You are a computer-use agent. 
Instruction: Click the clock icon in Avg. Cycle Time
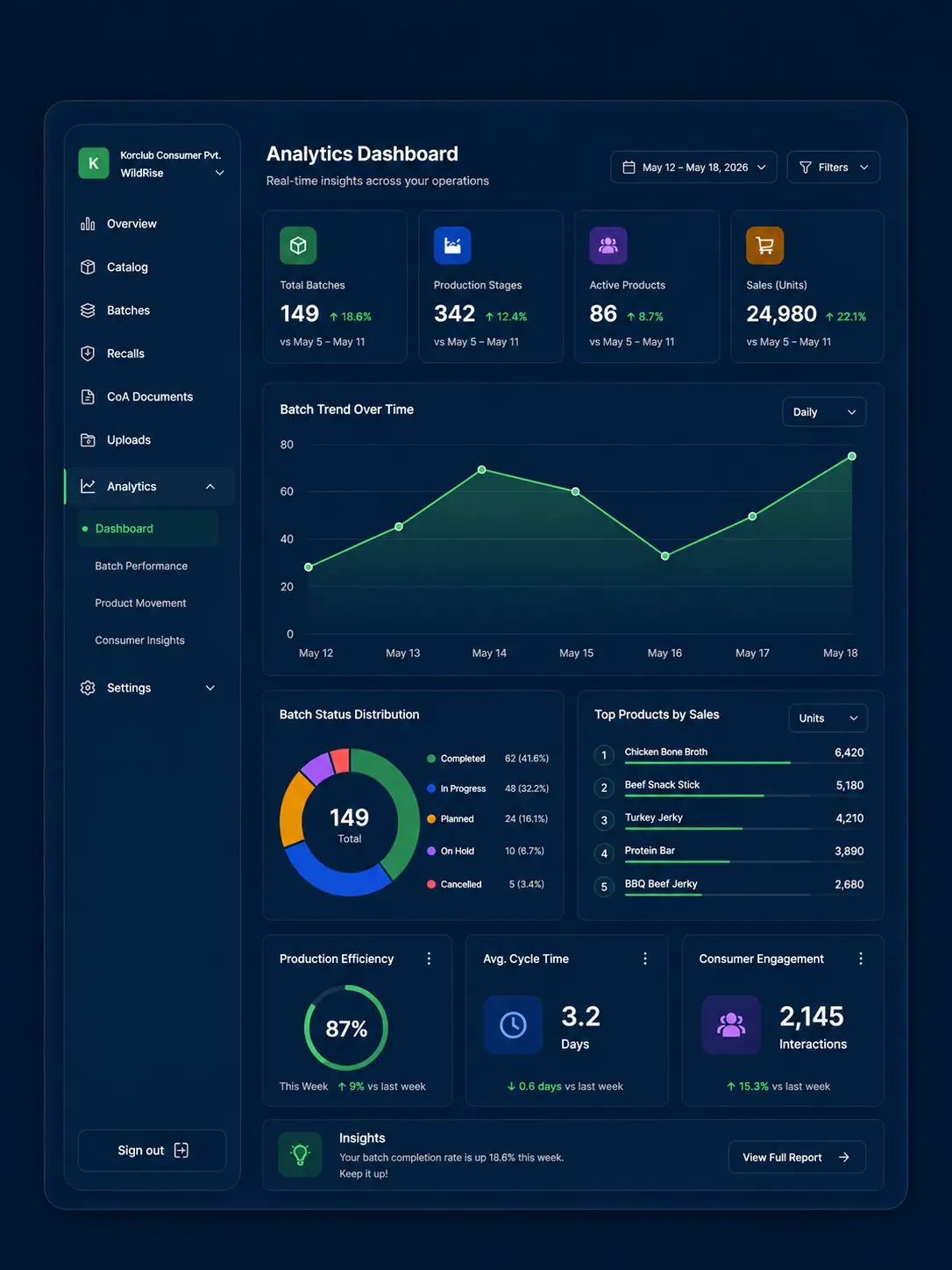[x=513, y=1024]
